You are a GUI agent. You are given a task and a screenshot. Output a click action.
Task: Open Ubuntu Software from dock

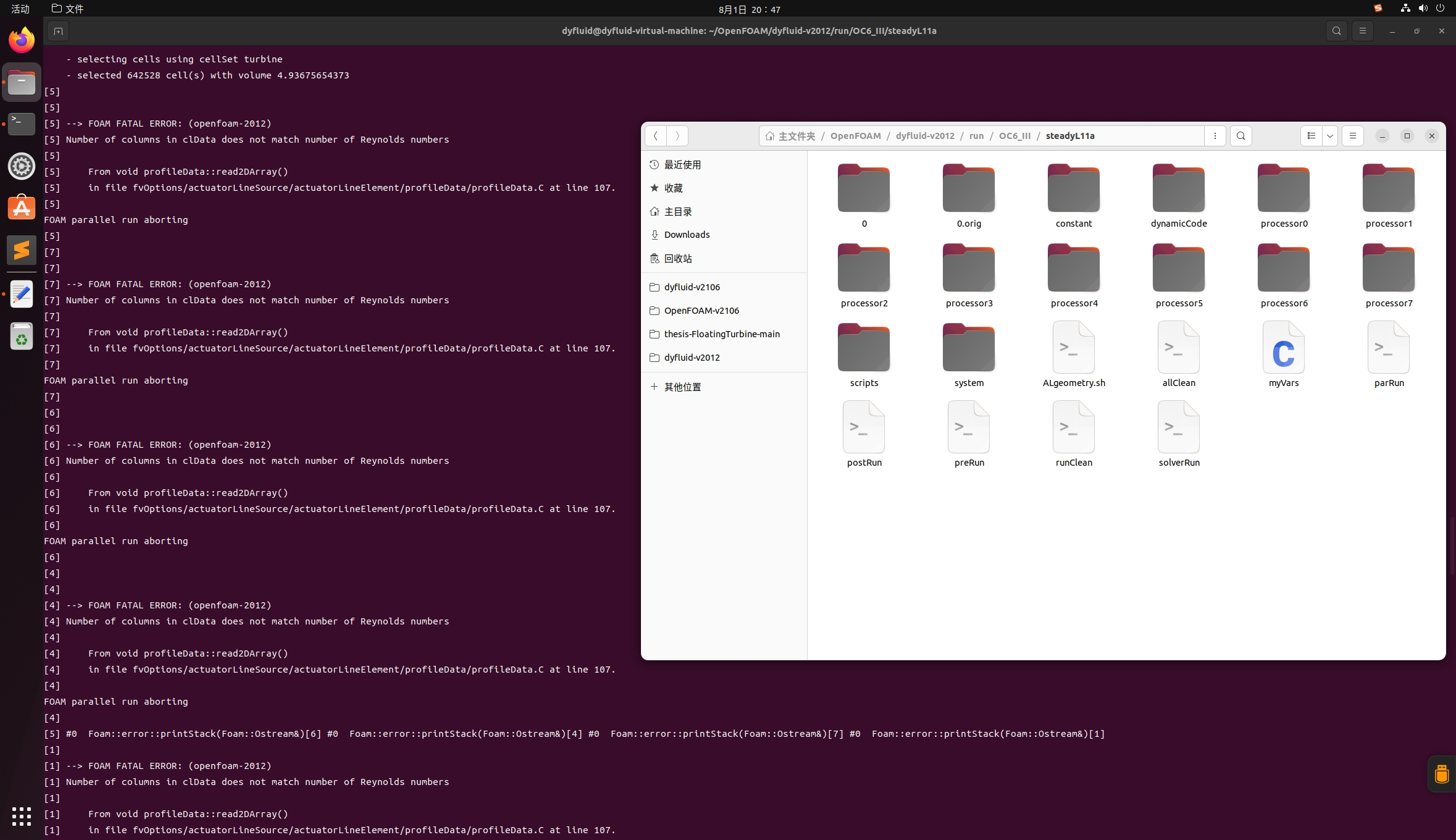point(22,208)
